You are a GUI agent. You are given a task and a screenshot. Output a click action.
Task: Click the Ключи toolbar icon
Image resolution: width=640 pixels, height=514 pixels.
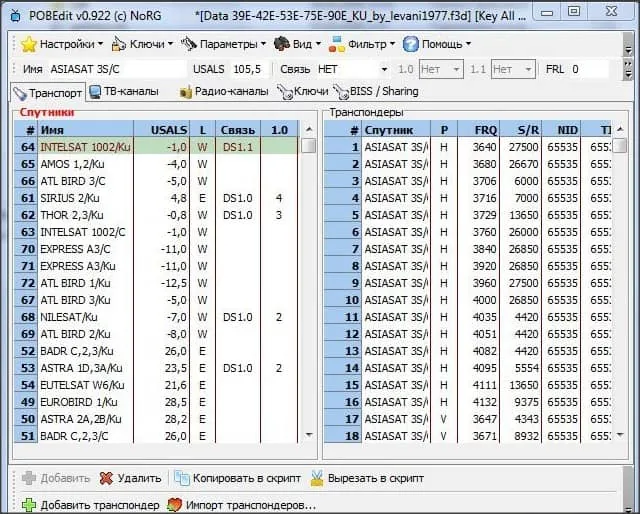click(119, 44)
